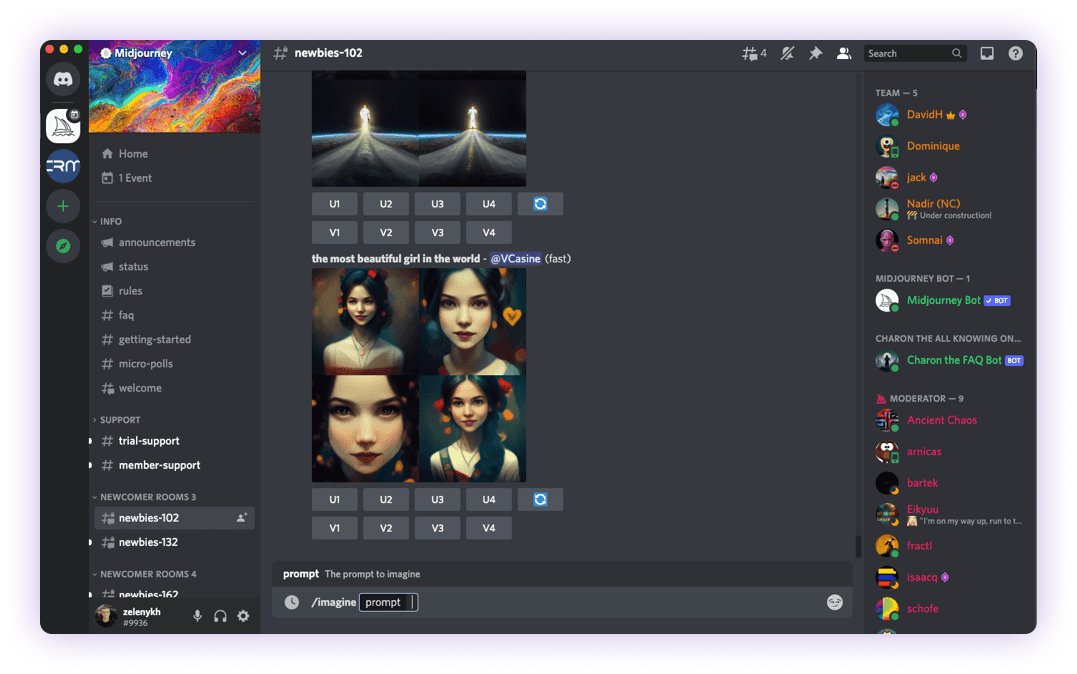Click V4 under the girl portraits
Viewport: 1077px width, 674px height.
(x=488, y=528)
